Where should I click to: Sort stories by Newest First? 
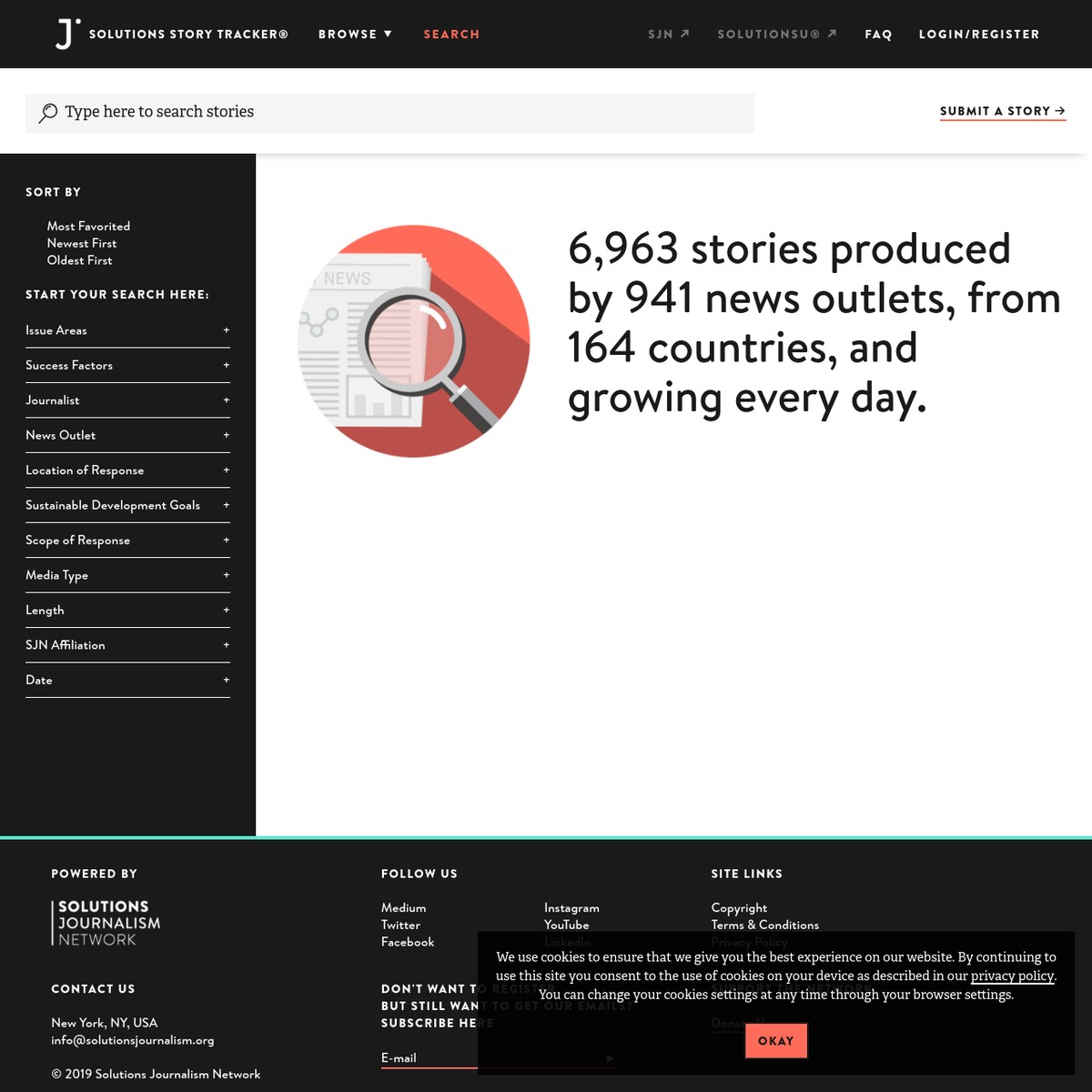point(82,244)
